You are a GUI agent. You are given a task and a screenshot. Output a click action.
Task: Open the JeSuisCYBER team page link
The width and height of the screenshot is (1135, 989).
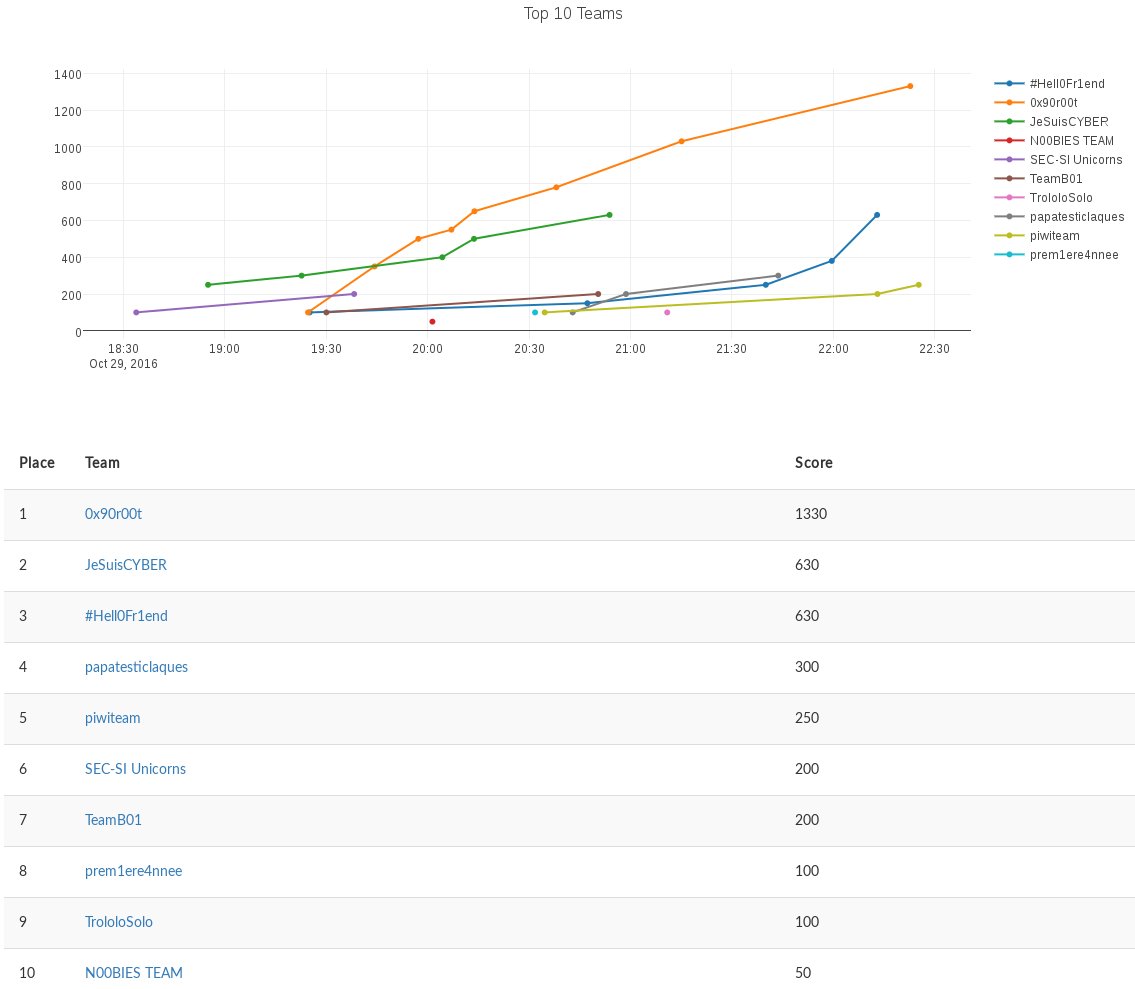point(125,565)
